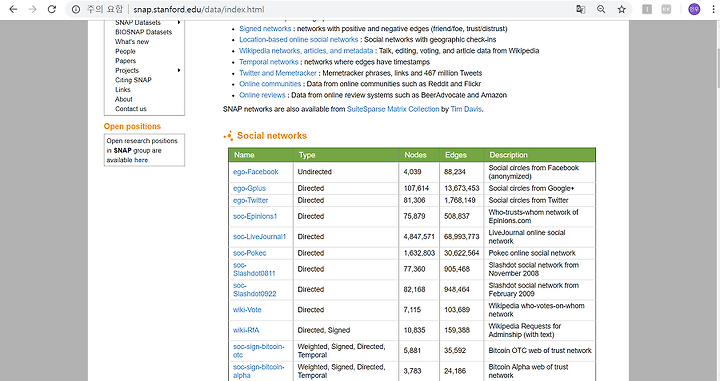Open the purple profile avatar
The image size is (720, 381).
694,9
